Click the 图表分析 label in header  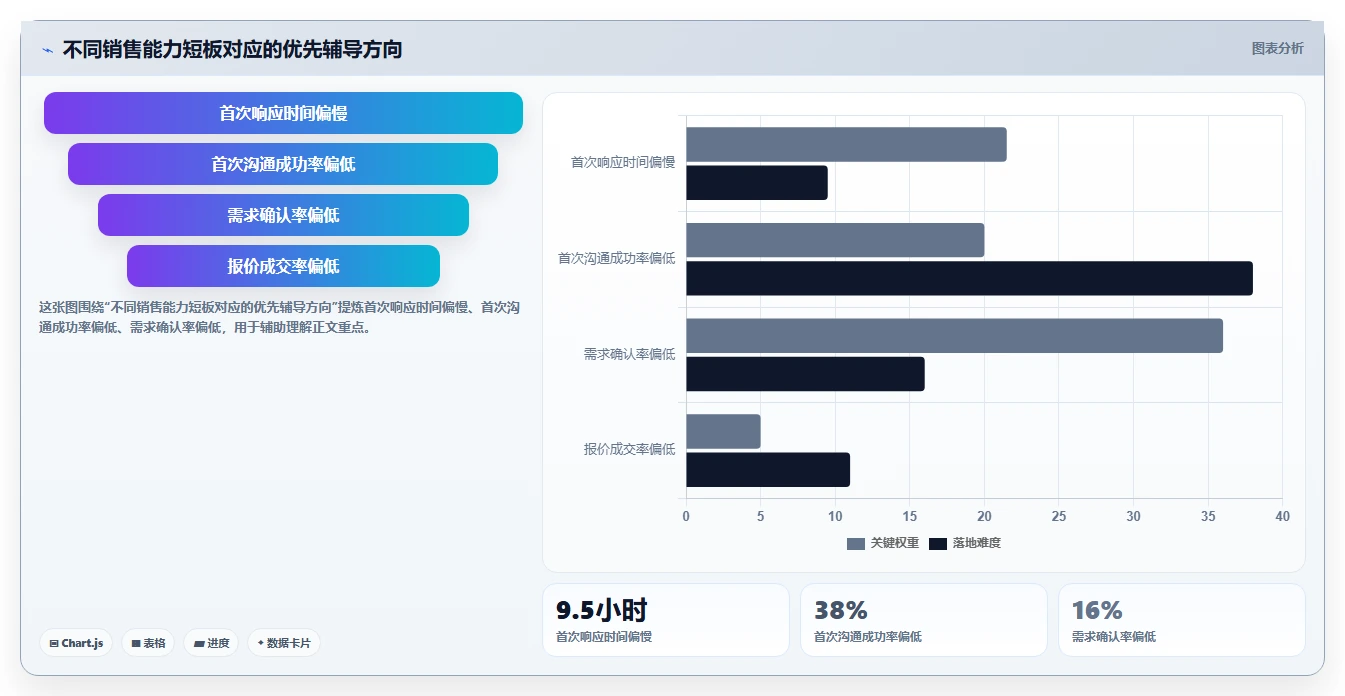[1277, 48]
